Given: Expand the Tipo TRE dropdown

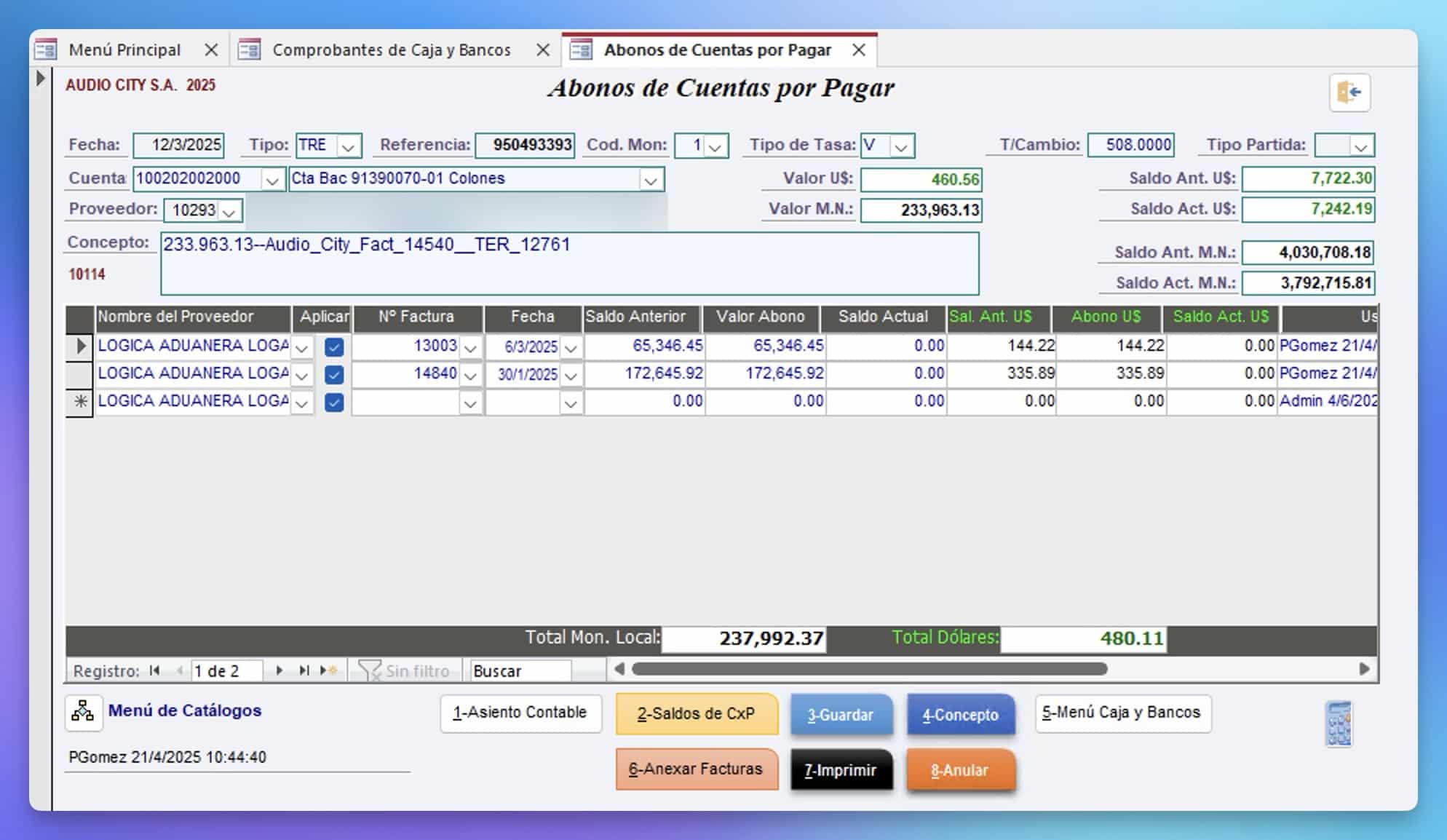Looking at the screenshot, I should pyautogui.click(x=348, y=146).
